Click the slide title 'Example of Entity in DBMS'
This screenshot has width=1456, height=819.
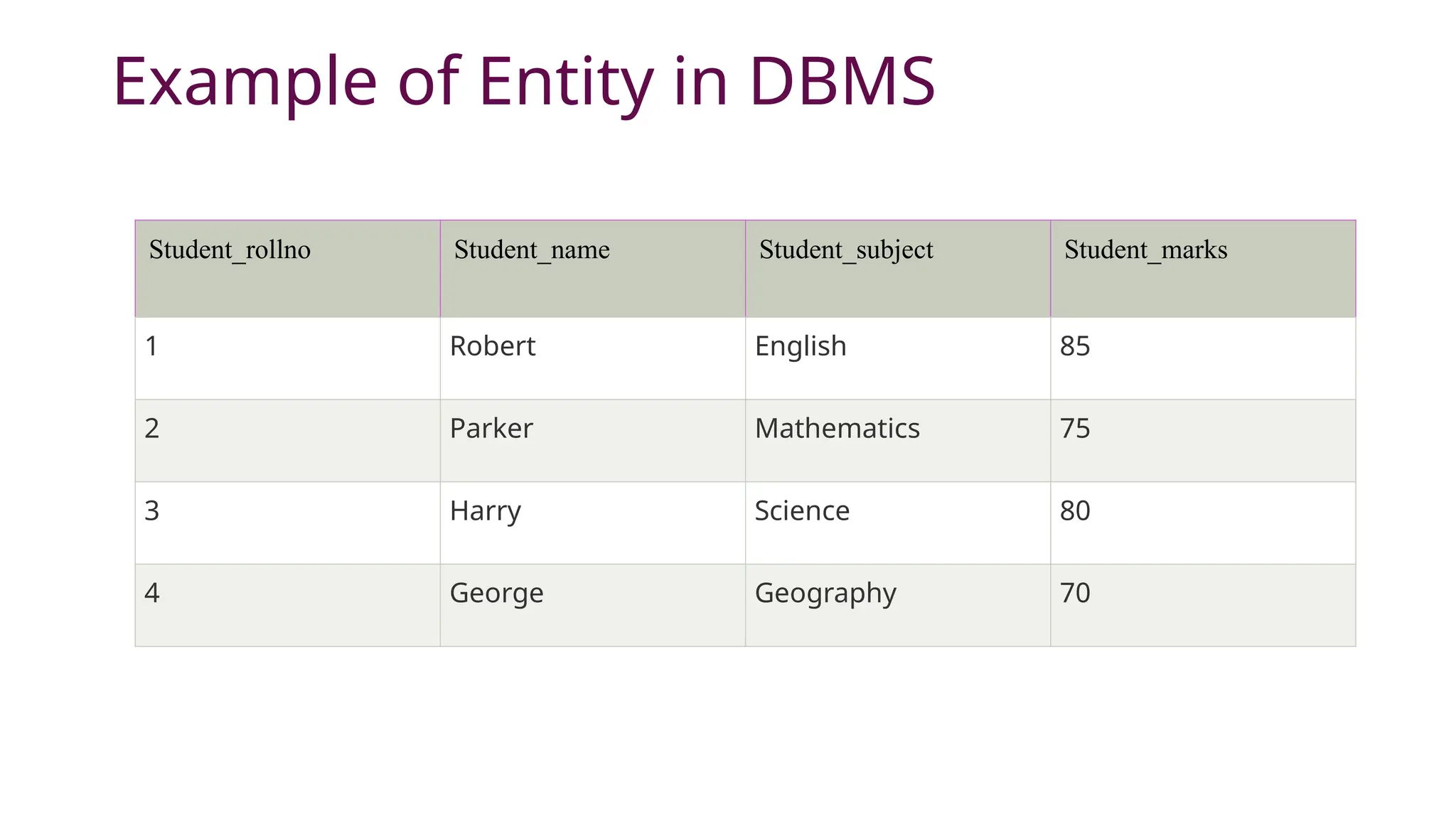tap(524, 81)
